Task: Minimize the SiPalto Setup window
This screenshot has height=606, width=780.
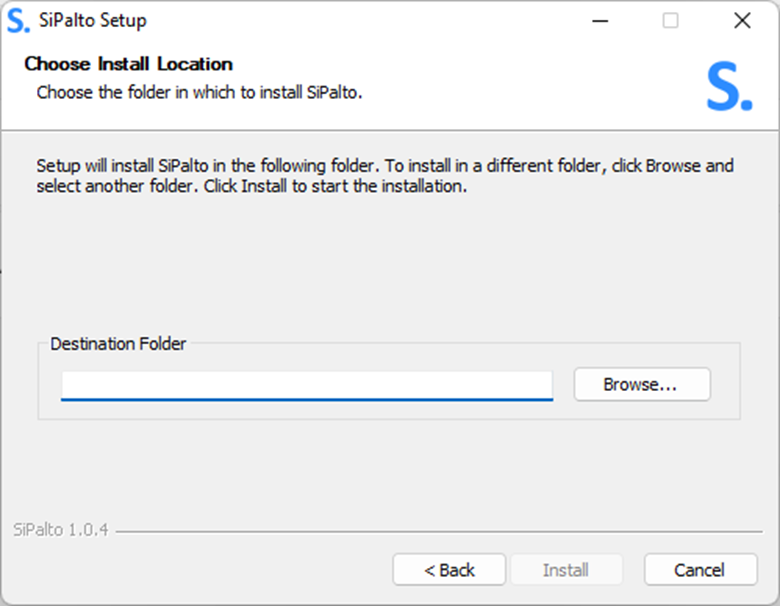Action: click(x=600, y=21)
